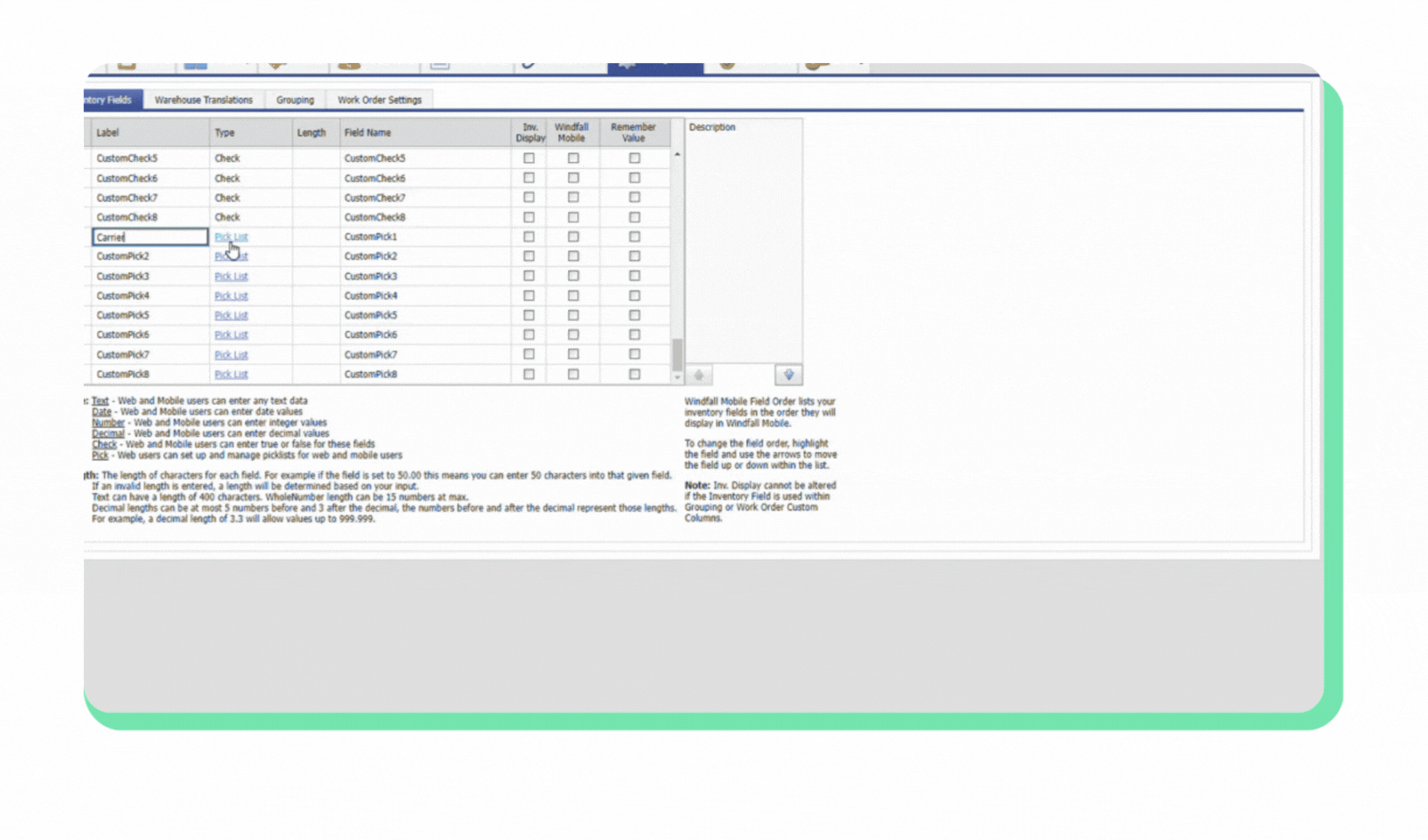Click the scroll up arrow of the table
The height and width of the screenshot is (840, 1428).
(x=677, y=155)
